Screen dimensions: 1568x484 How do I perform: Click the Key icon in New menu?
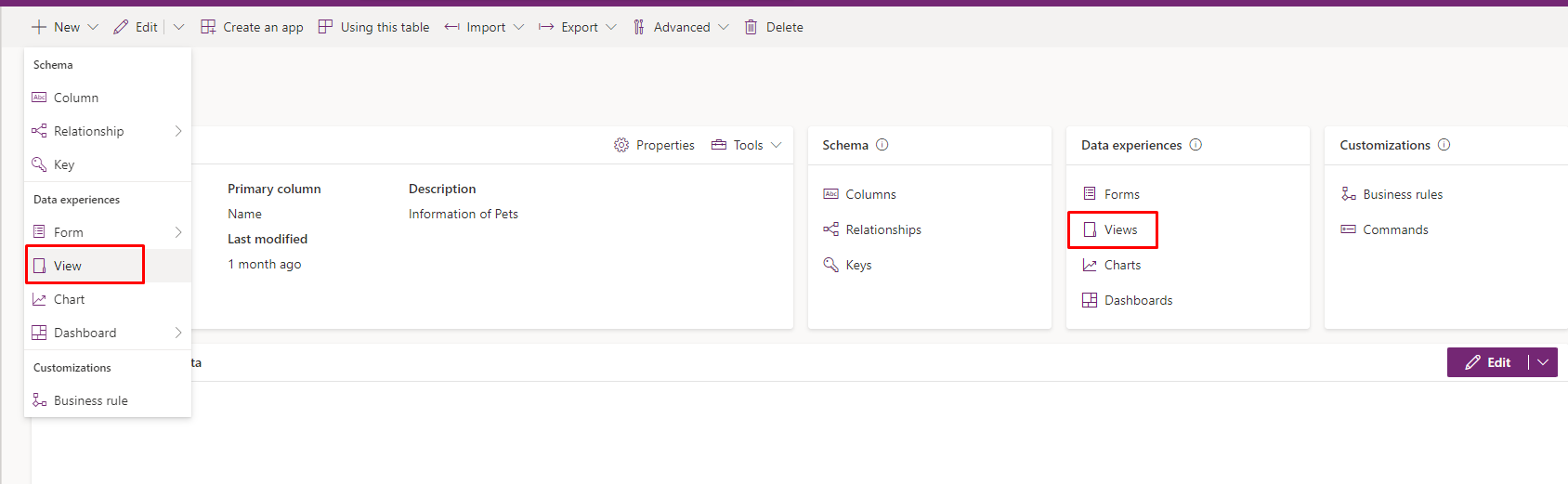[x=39, y=164]
